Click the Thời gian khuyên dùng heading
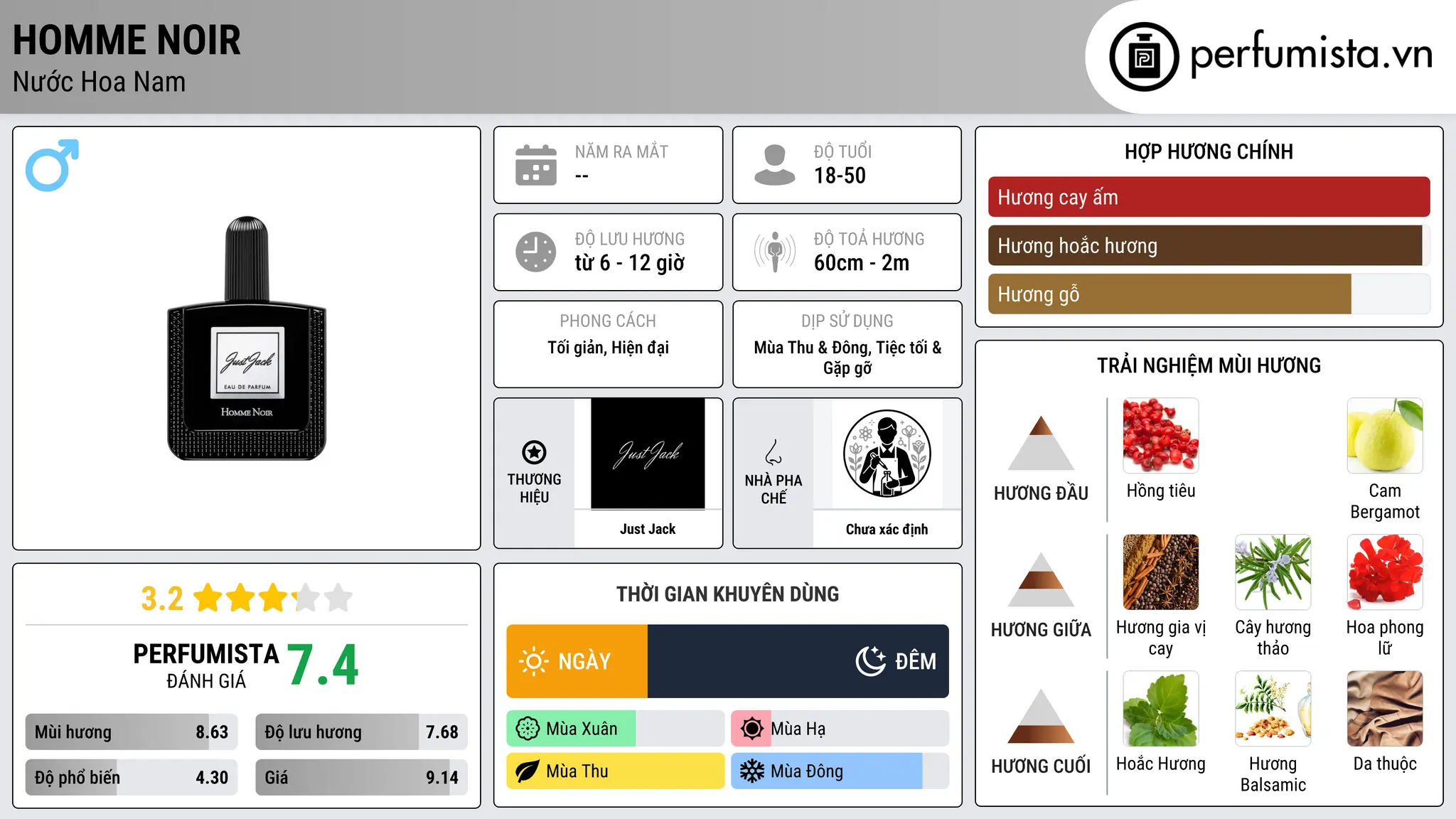1456x819 pixels. pos(727,594)
